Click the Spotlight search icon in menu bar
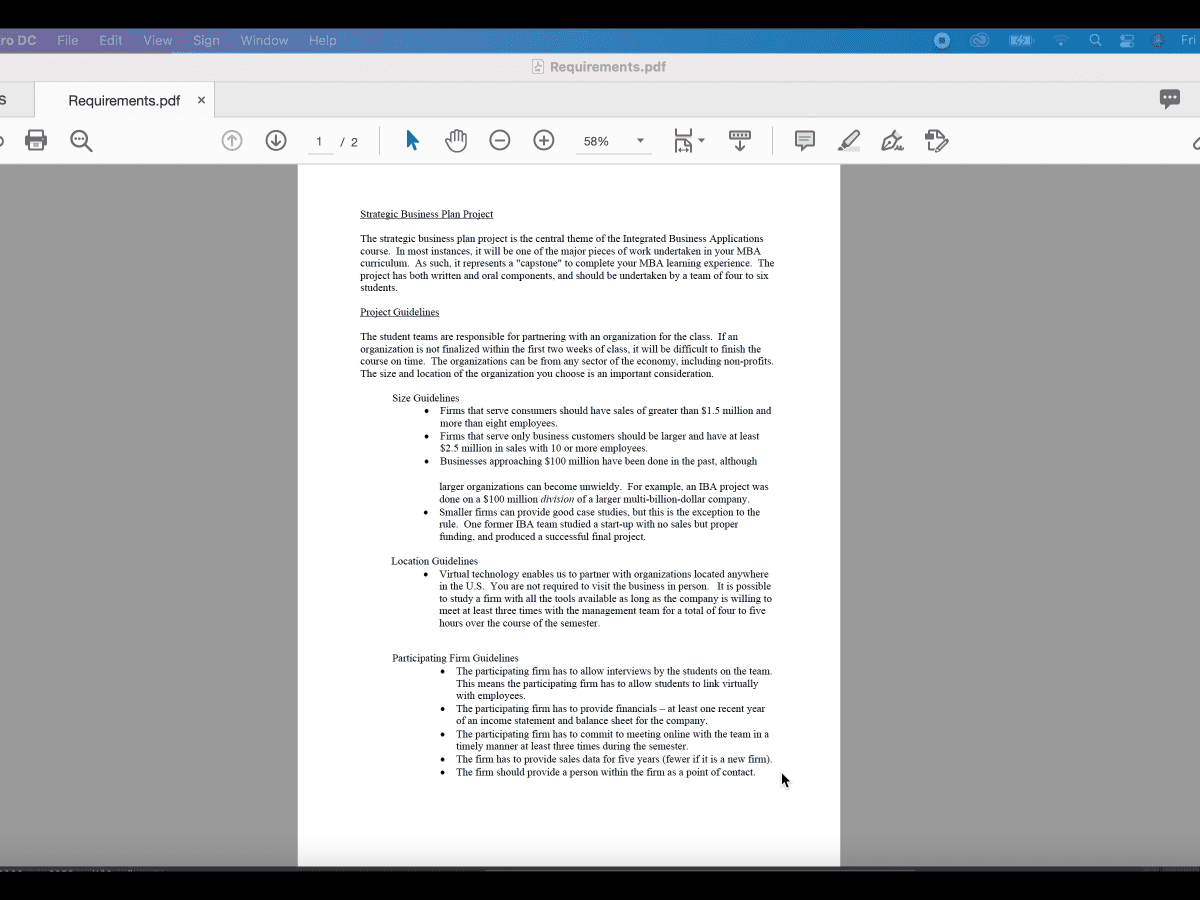This screenshot has height=900, width=1200. (x=1096, y=40)
